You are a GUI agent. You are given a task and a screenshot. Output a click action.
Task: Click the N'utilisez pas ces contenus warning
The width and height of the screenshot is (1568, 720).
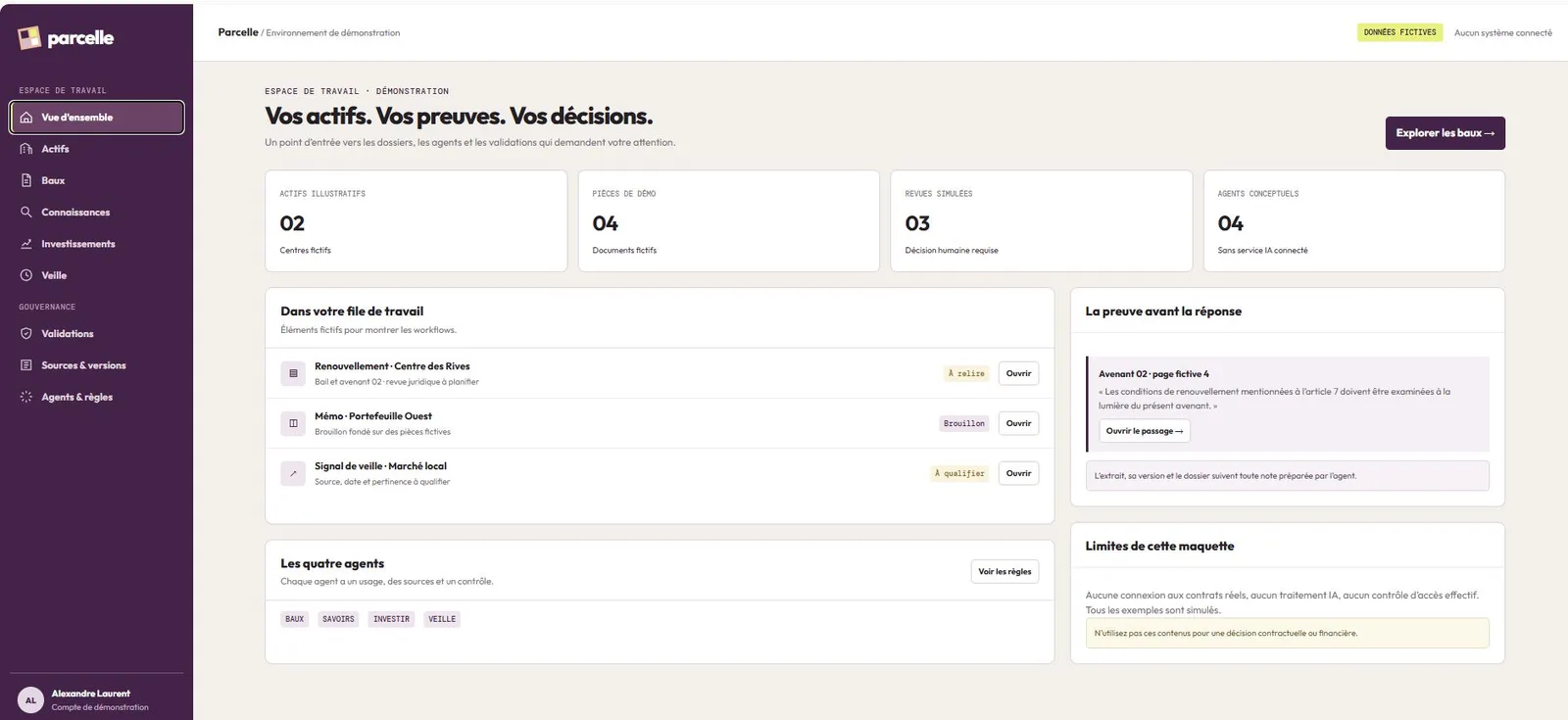(1287, 633)
